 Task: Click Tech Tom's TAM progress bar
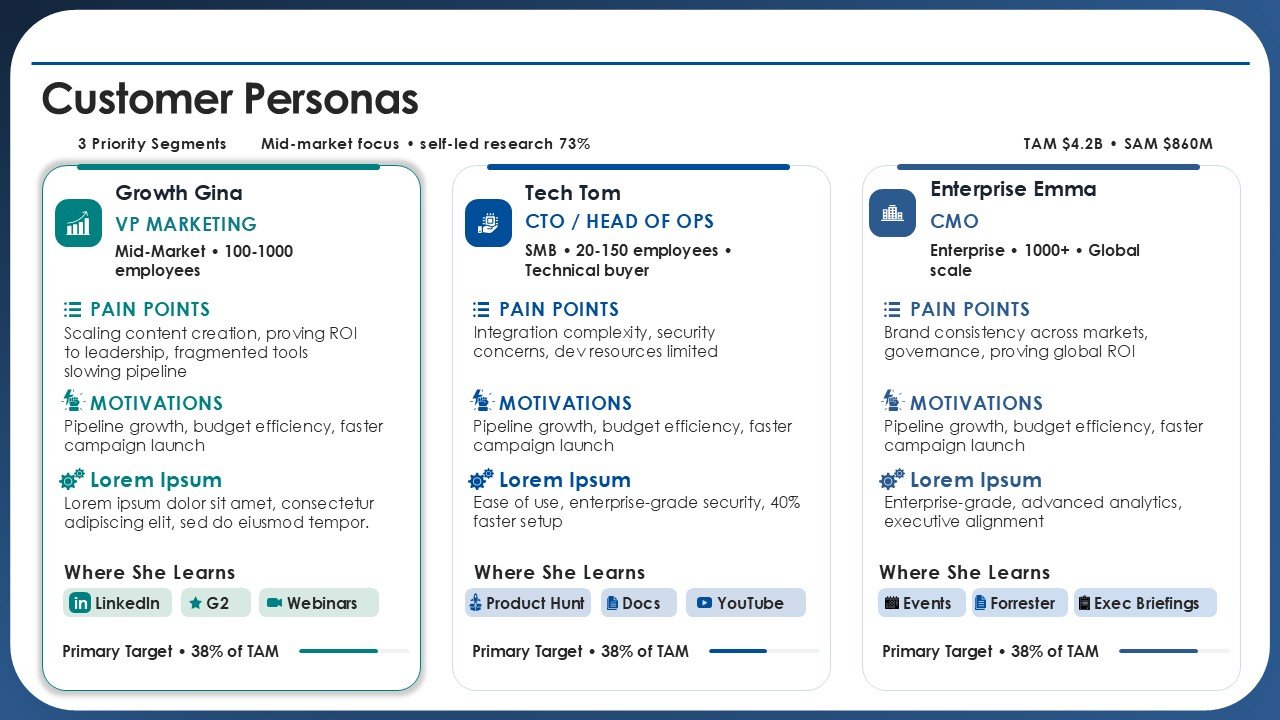pyautogui.click(x=764, y=651)
